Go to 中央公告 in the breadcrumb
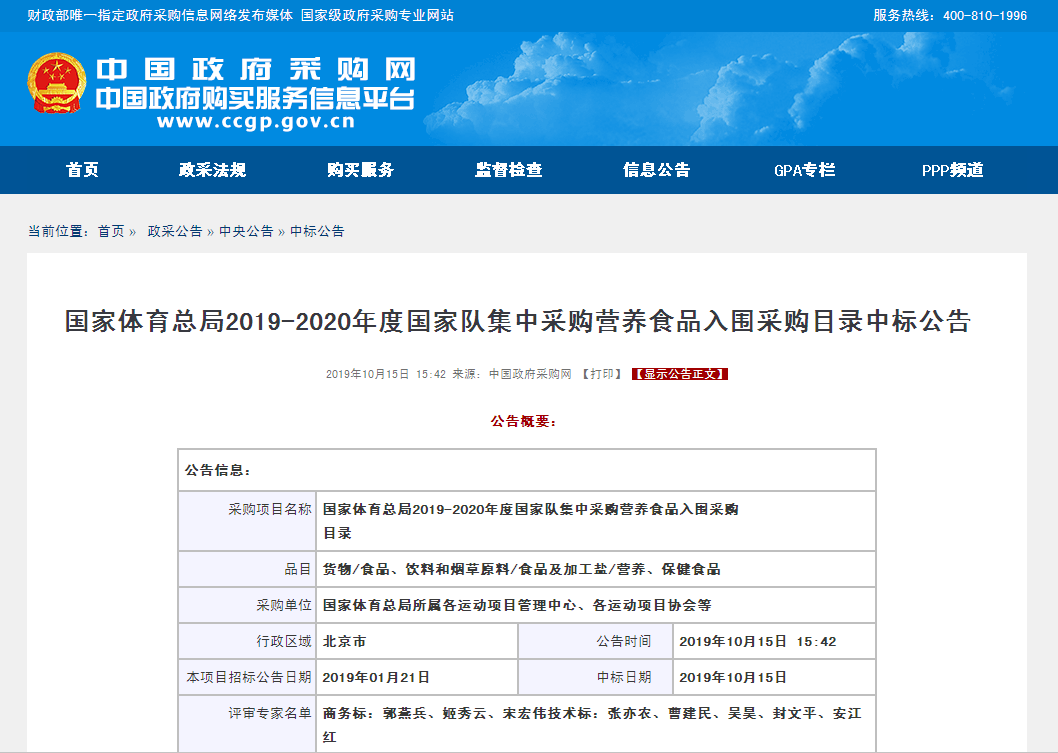1058x753 pixels. click(x=246, y=231)
